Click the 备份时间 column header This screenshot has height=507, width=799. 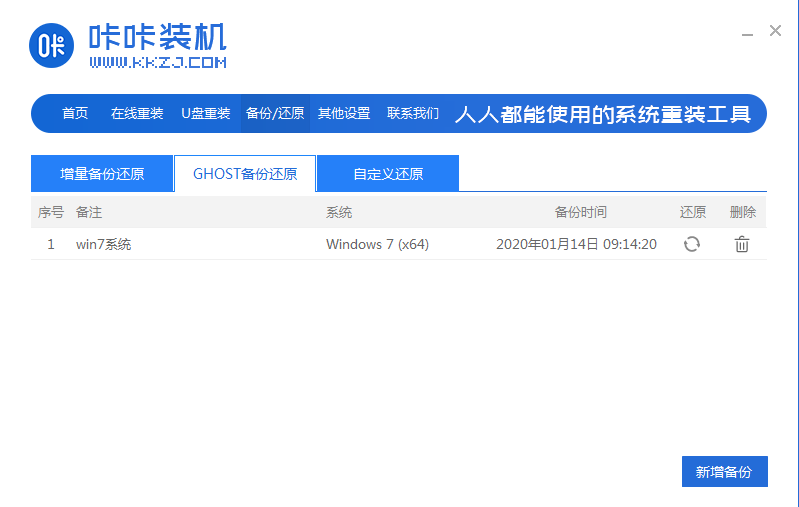click(x=580, y=212)
